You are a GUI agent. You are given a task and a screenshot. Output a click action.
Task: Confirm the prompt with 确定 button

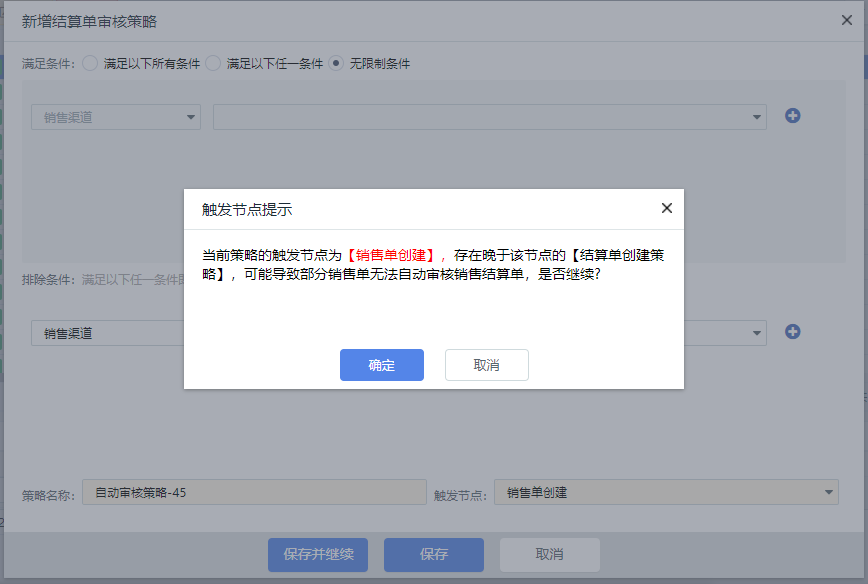(382, 365)
